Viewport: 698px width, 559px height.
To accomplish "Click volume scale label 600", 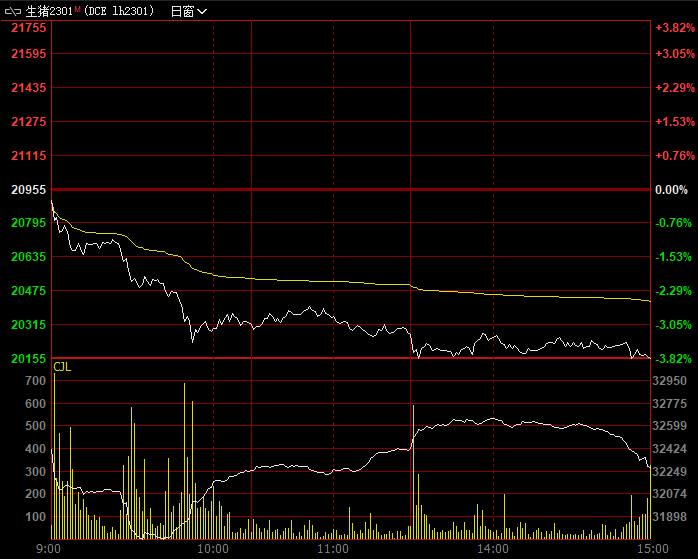I will click(36, 404).
